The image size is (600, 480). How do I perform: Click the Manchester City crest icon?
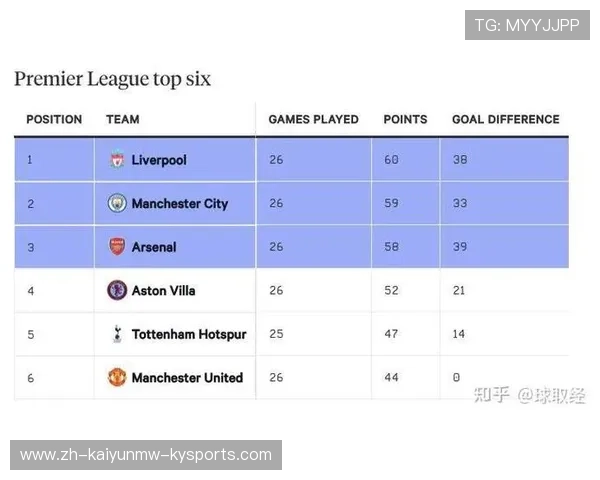coord(117,203)
